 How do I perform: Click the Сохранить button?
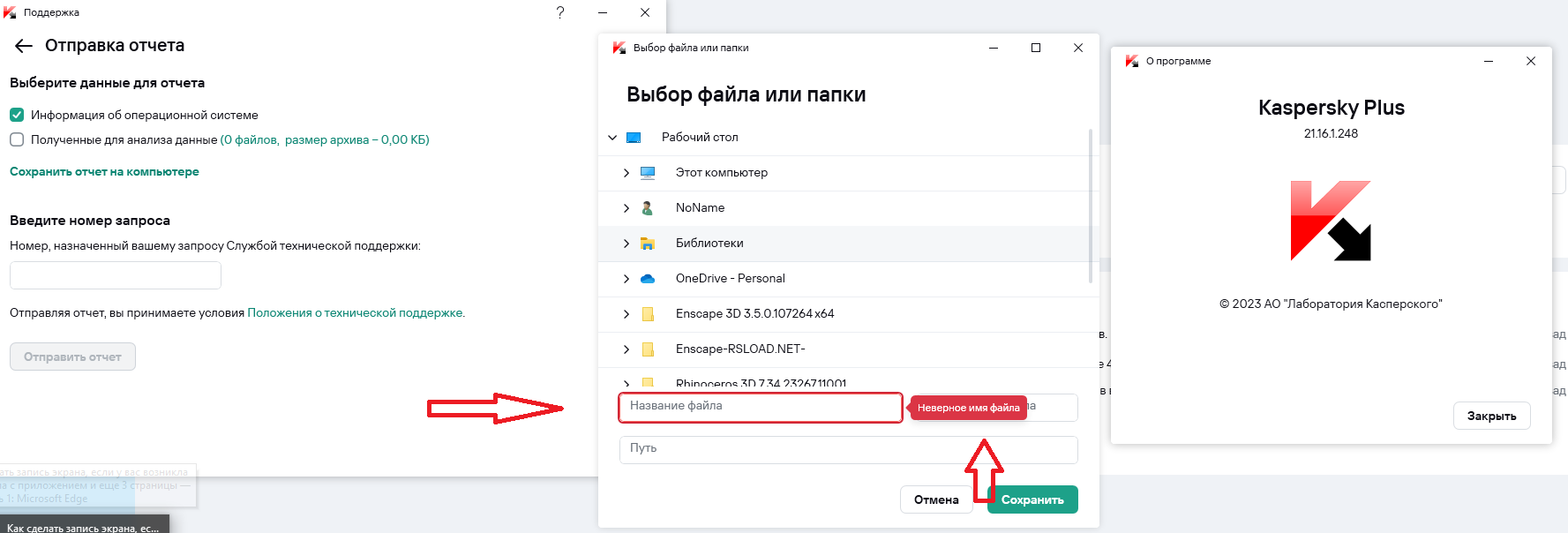pyautogui.click(x=1032, y=499)
